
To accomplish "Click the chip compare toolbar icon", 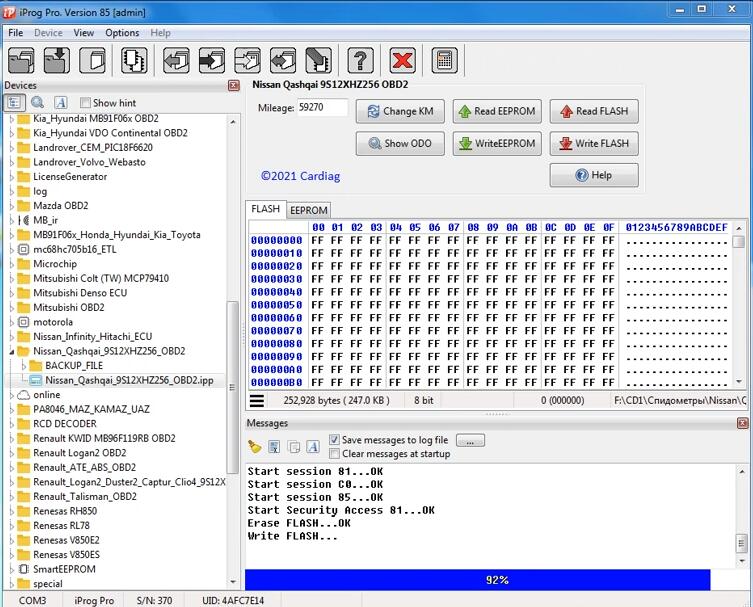I will point(134,61).
